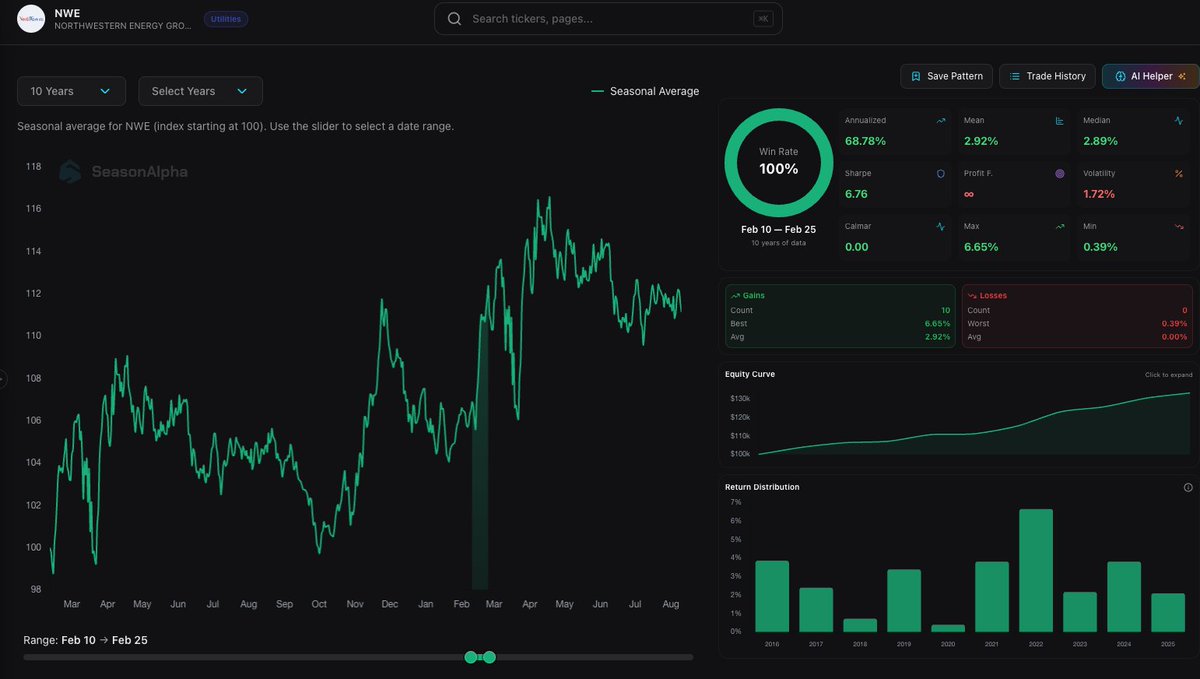Viewport: 1200px width, 679px height.
Task: Click the Save Pattern button
Action: pyautogui.click(x=945, y=76)
